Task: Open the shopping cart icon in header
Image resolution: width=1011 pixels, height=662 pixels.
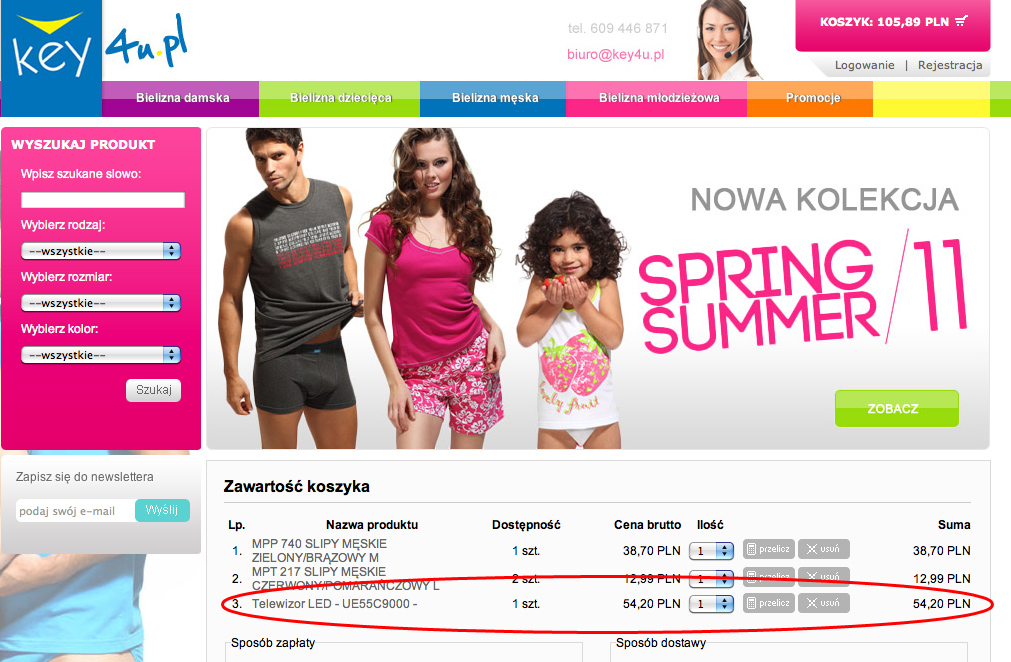Action: pos(961,21)
